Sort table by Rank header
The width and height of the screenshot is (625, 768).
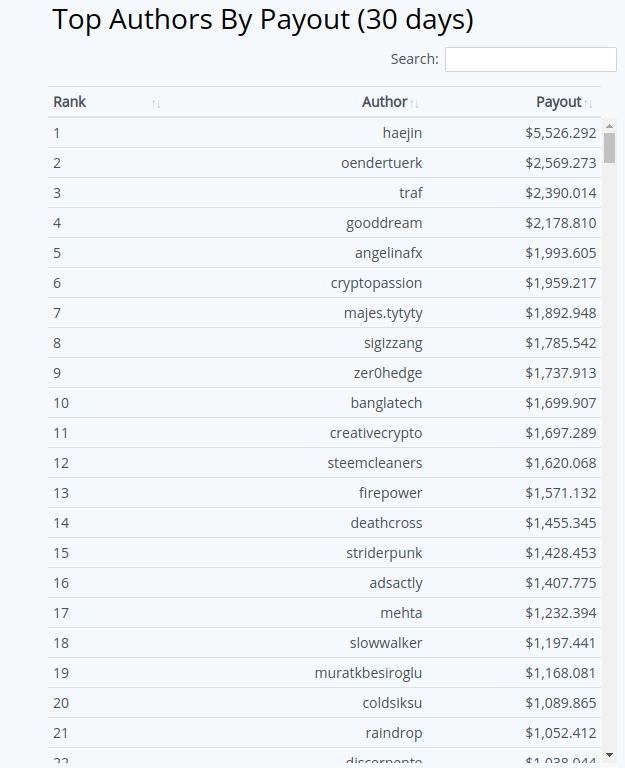(70, 102)
